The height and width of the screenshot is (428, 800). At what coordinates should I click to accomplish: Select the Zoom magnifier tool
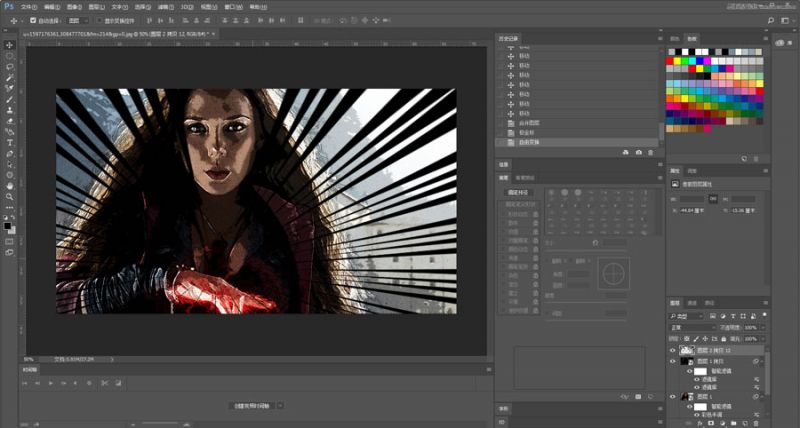[10, 197]
